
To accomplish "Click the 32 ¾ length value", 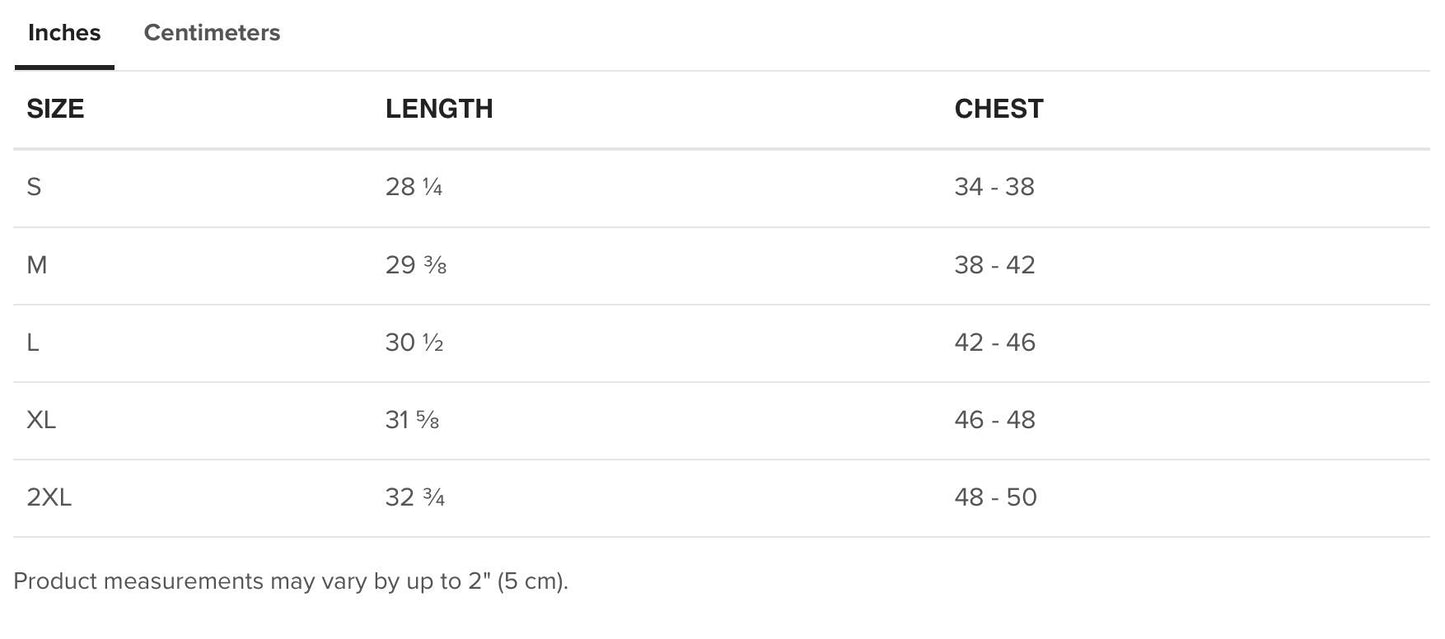I will (414, 497).
